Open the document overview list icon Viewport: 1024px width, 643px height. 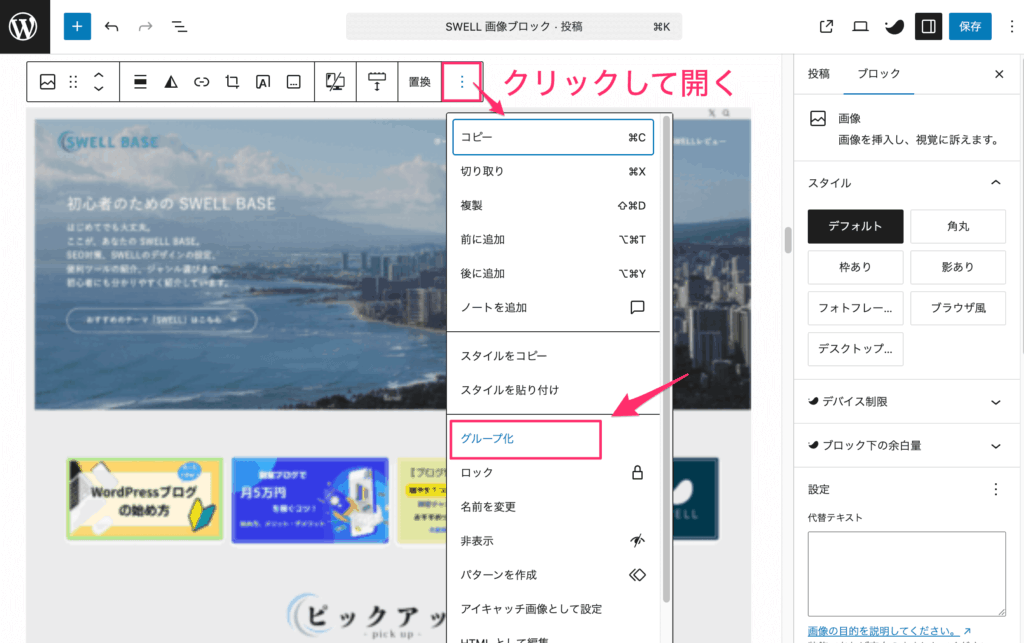coord(179,26)
